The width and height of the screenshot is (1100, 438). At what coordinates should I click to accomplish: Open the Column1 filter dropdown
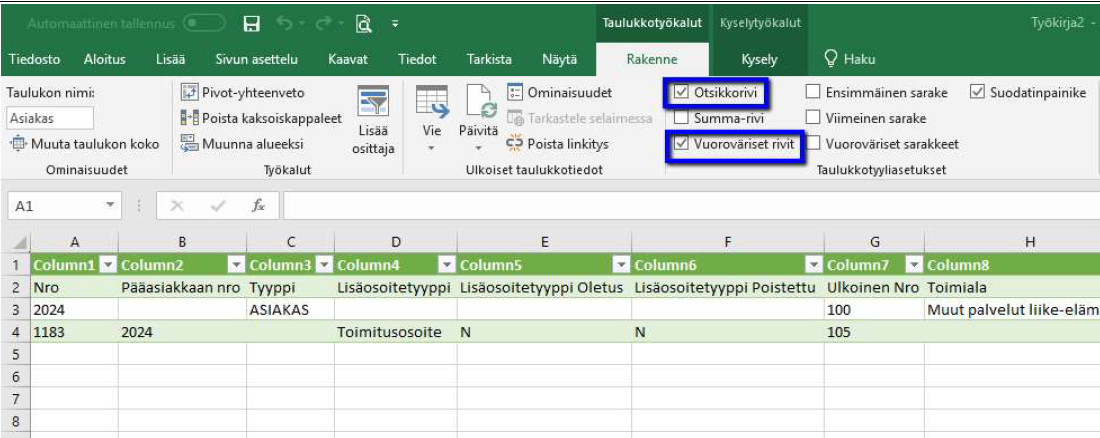pos(106,265)
